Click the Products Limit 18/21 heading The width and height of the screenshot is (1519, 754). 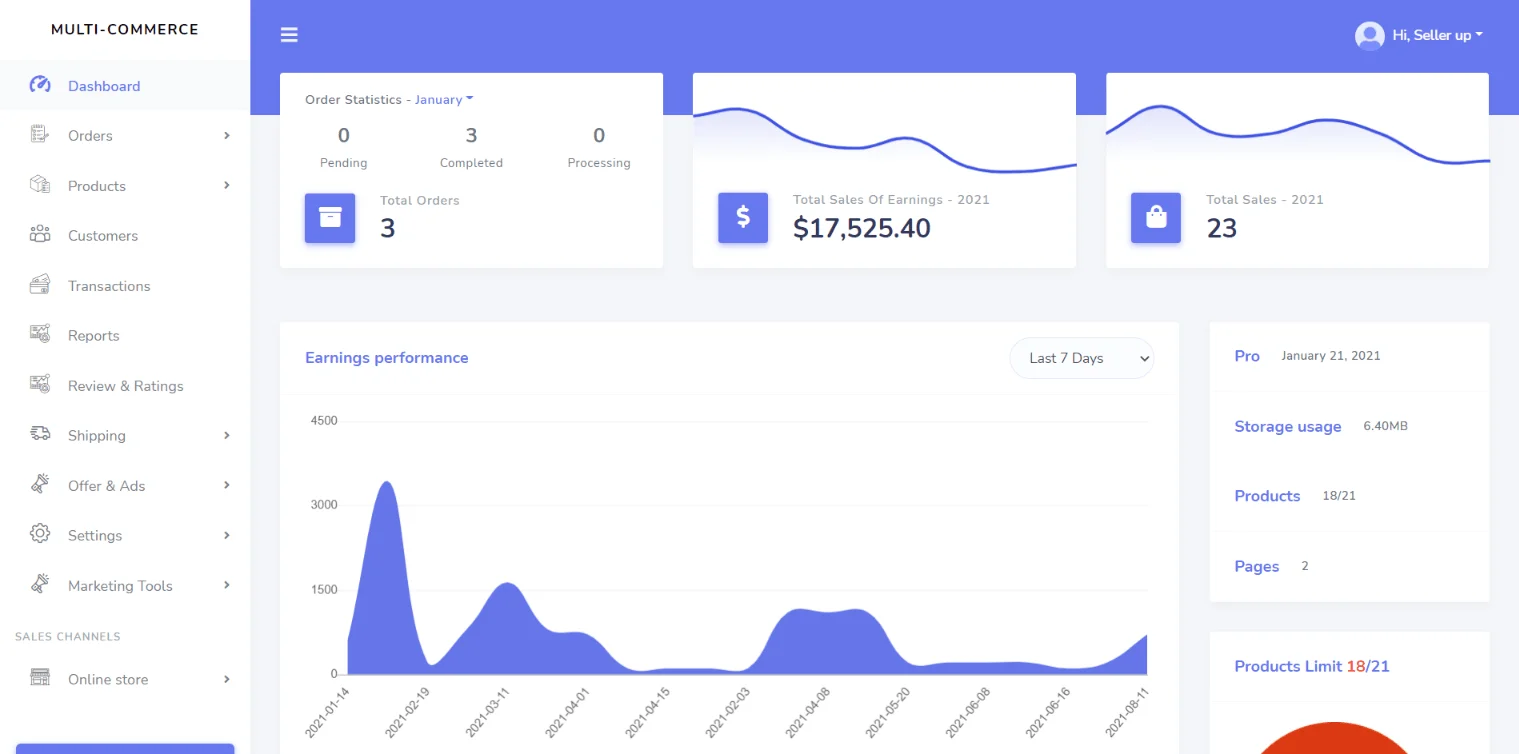1312,666
